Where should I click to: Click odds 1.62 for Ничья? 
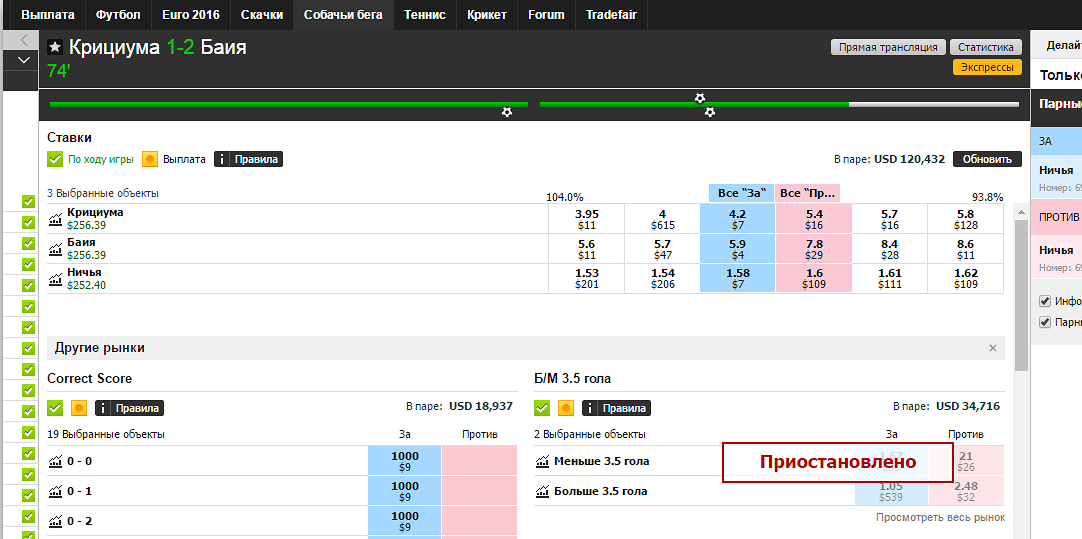pos(965,278)
